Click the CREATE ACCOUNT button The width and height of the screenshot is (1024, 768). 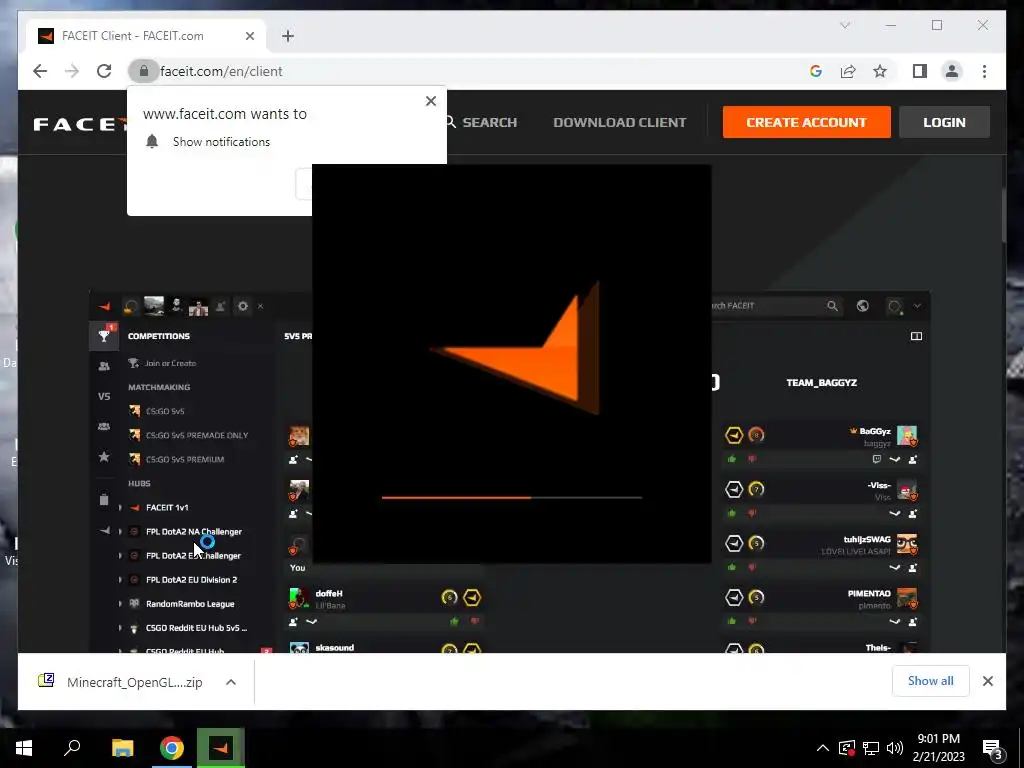click(x=807, y=122)
